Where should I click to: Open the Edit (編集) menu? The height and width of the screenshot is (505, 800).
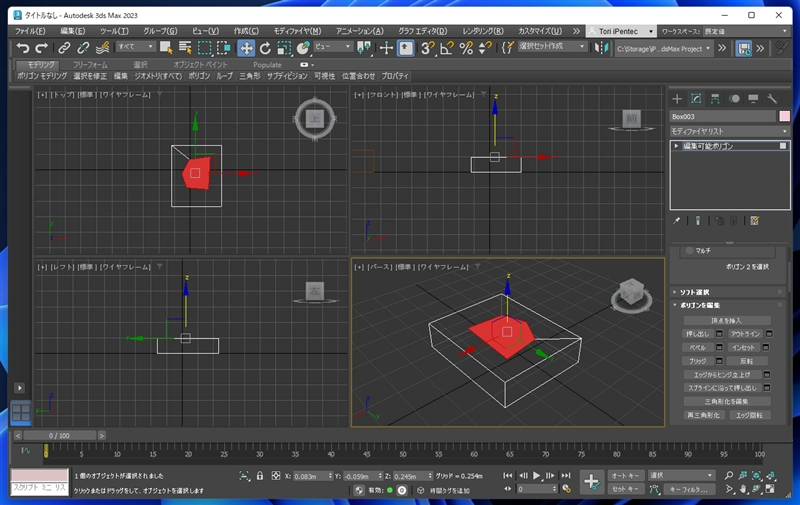pyautogui.click(x=72, y=31)
